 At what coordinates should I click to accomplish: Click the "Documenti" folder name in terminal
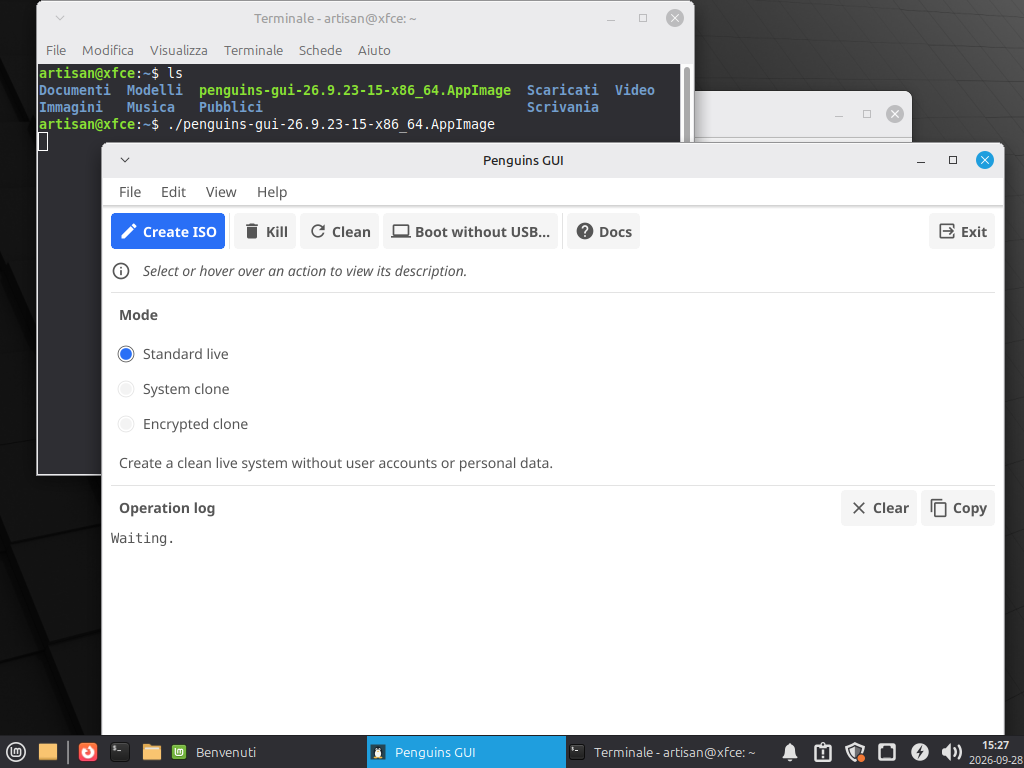pos(75,90)
